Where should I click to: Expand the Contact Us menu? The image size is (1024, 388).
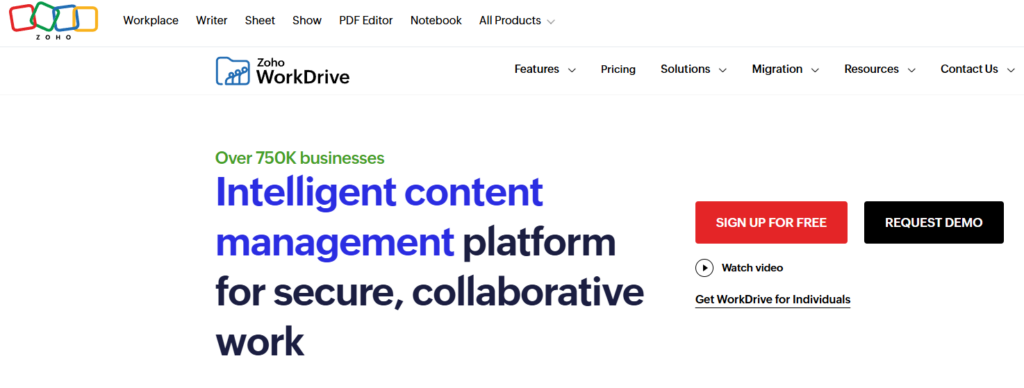pos(978,69)
